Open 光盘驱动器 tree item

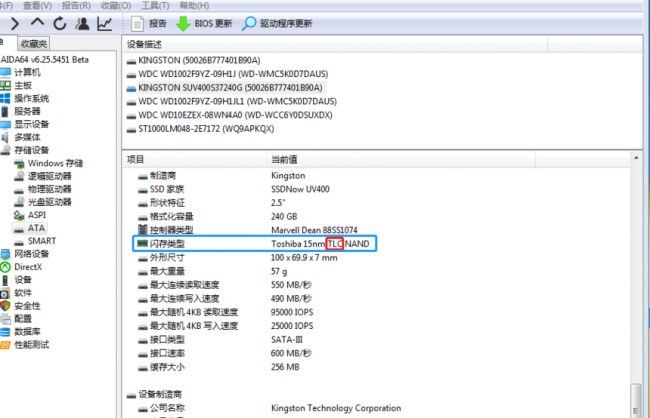[x=42, y=202]
